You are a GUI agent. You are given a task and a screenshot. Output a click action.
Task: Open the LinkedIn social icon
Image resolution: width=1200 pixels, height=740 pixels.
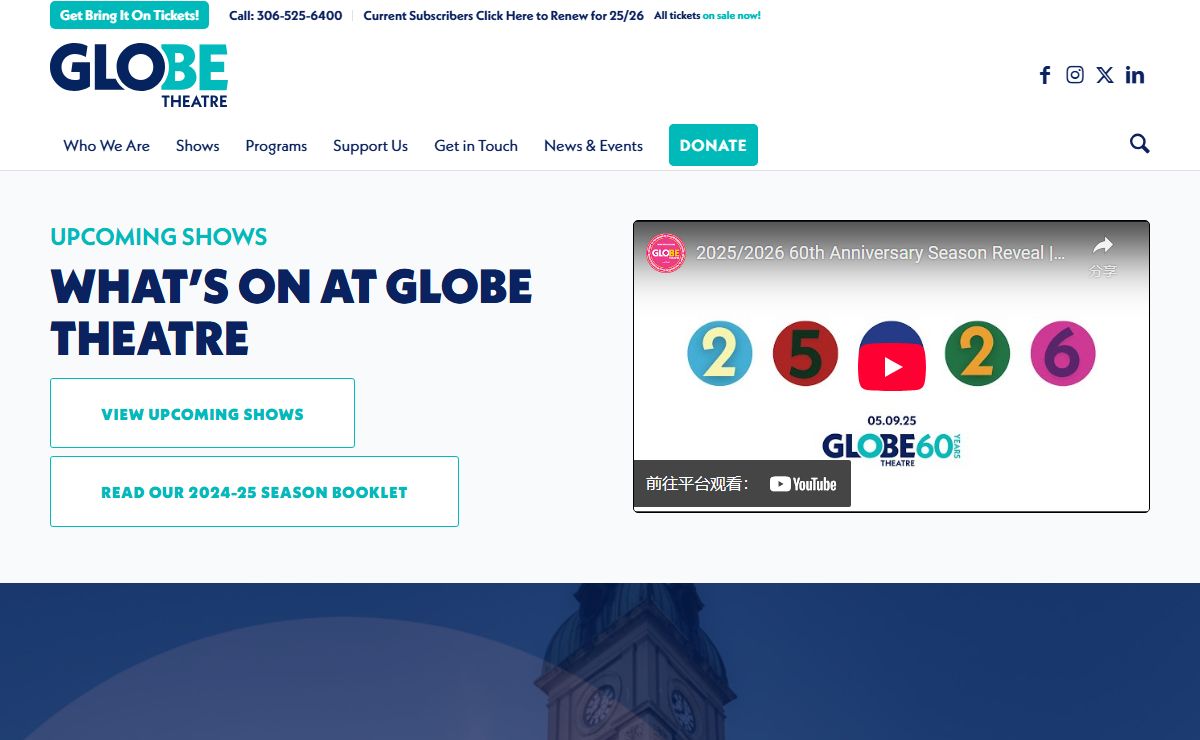[x=1135, y=75]
